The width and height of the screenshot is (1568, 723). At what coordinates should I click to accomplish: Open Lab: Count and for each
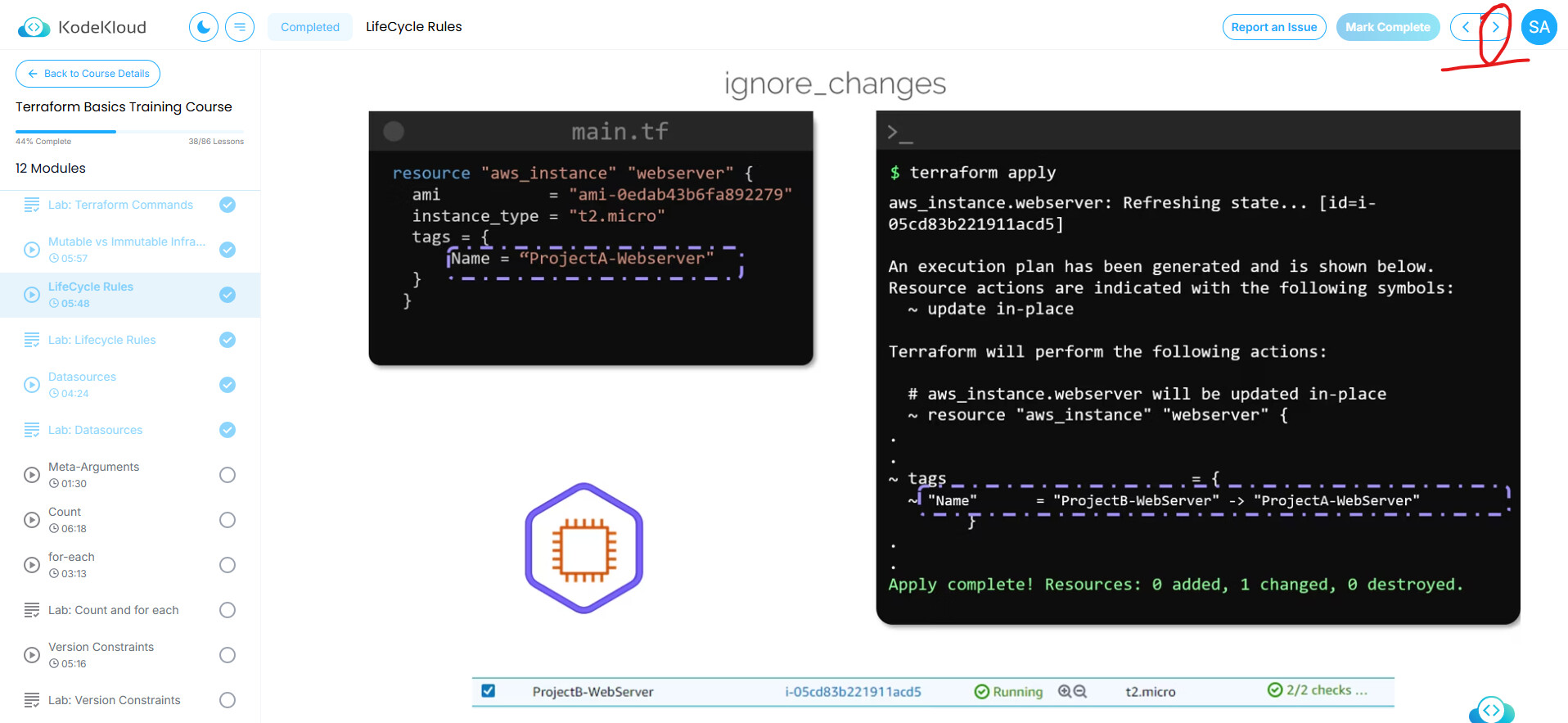(113, 610)
